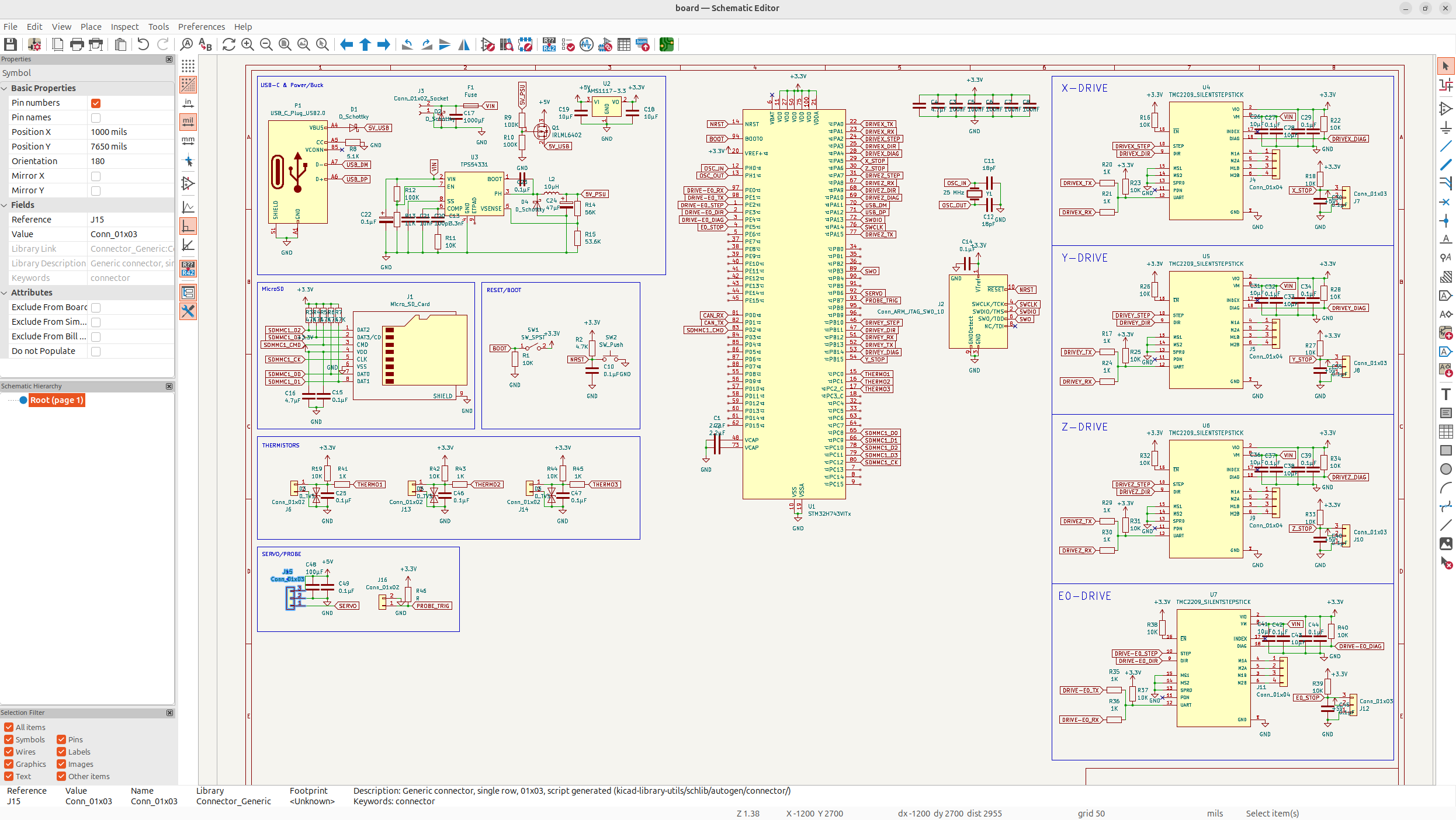
Task: Navigate back with the blue left arrow
Action: pos(346,44)
